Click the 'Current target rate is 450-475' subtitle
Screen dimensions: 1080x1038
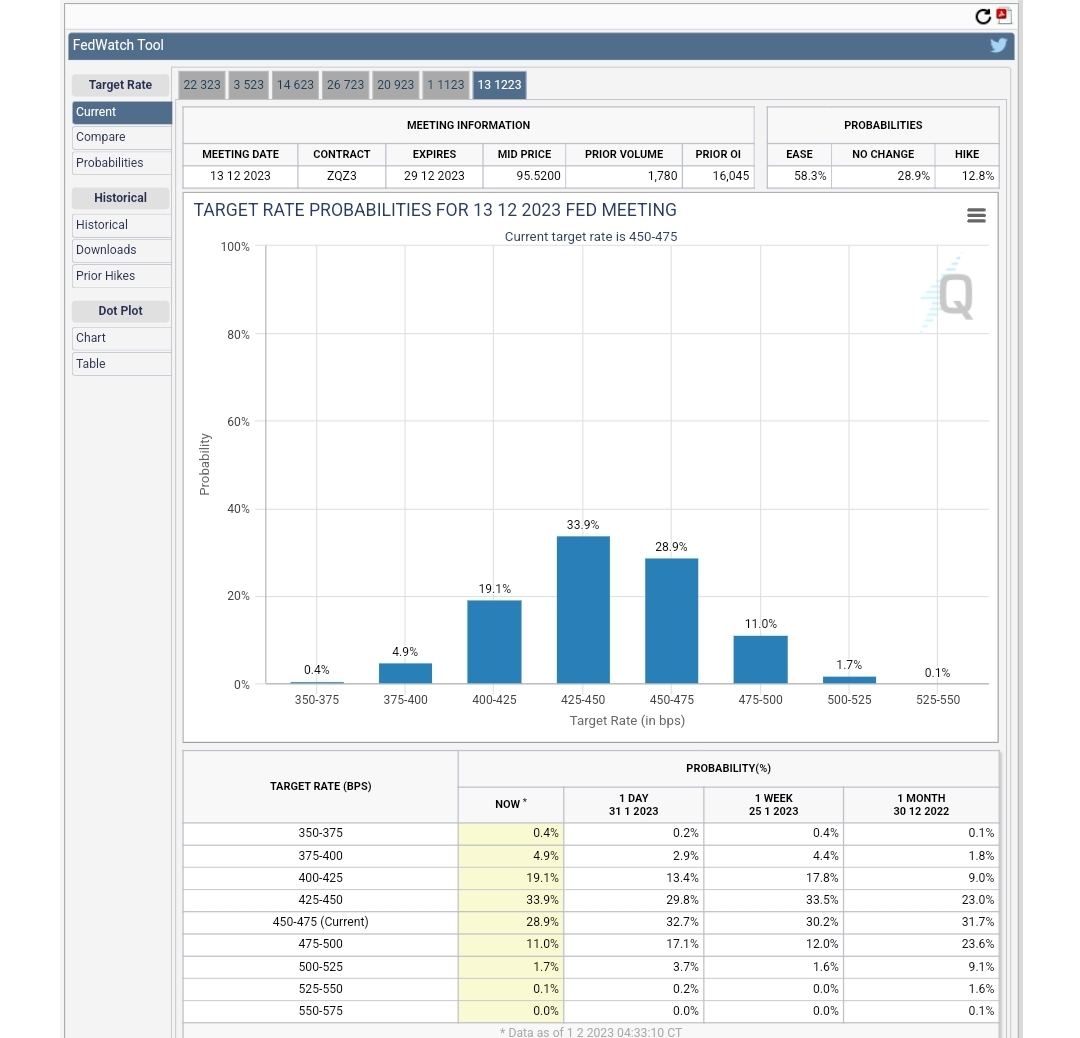[x=591, y=237]
